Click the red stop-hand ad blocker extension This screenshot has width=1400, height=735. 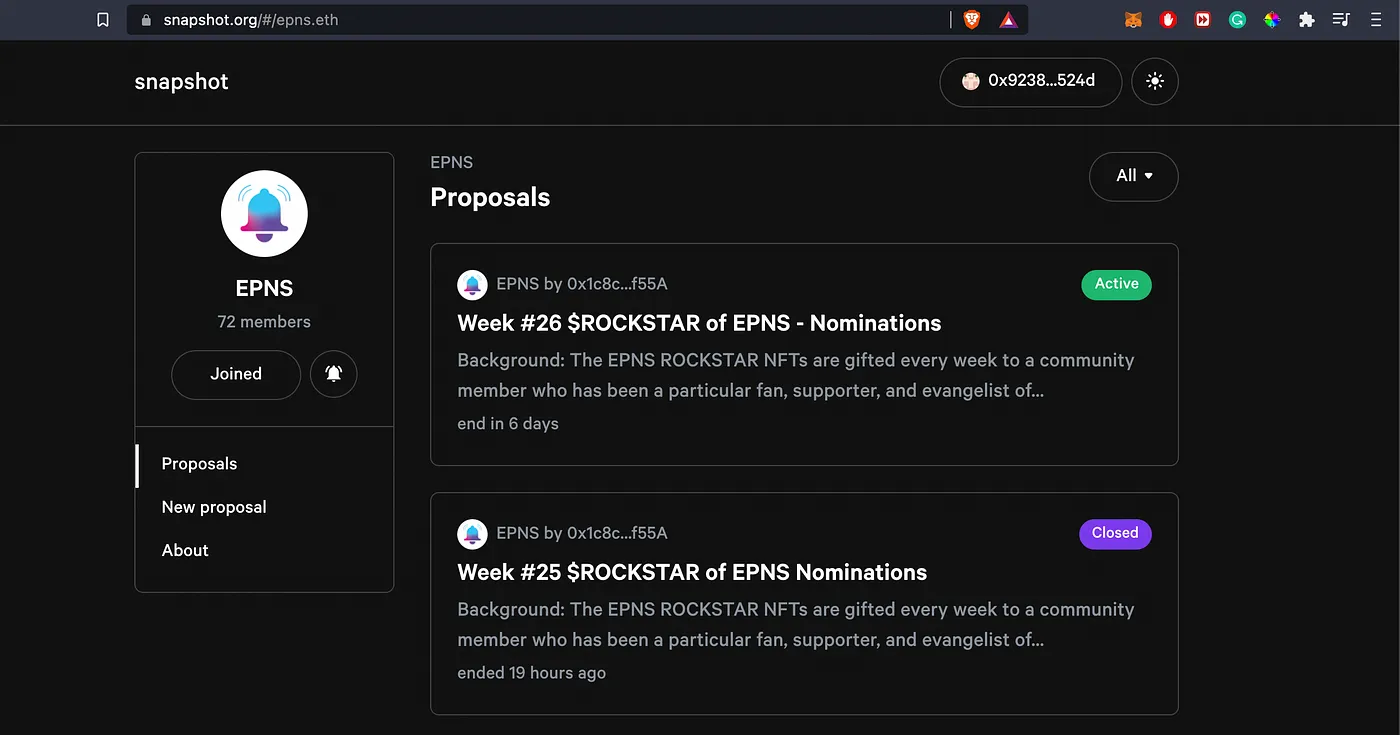1167,20
